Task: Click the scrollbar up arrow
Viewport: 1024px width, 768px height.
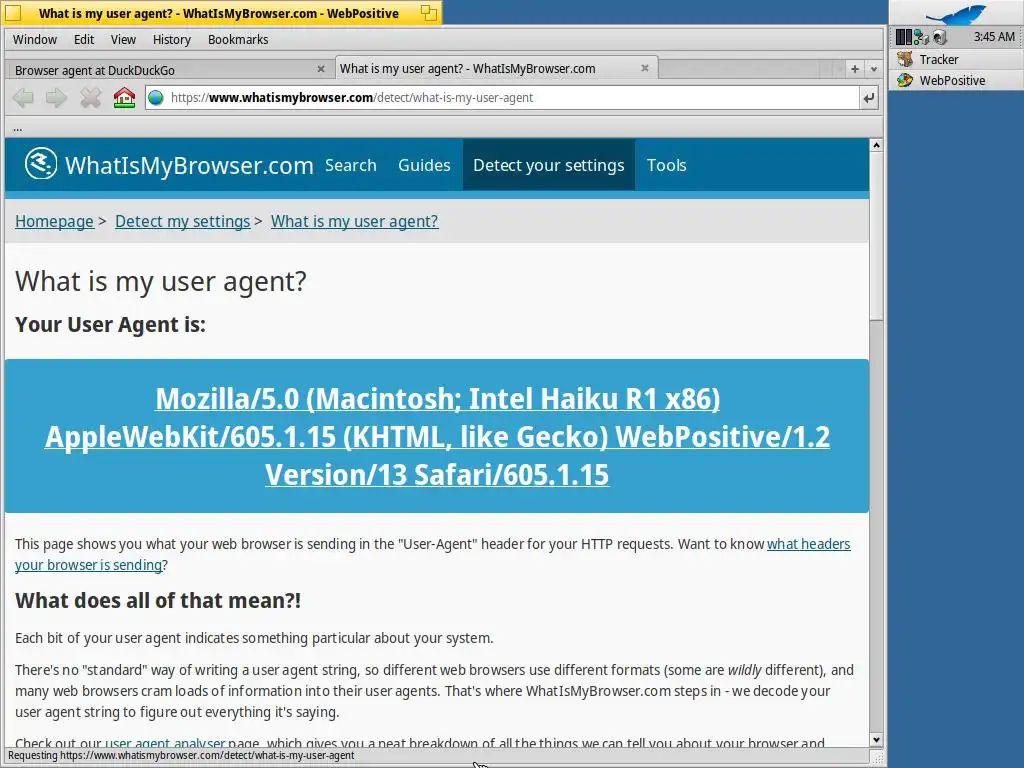Action: pos(876,145)
